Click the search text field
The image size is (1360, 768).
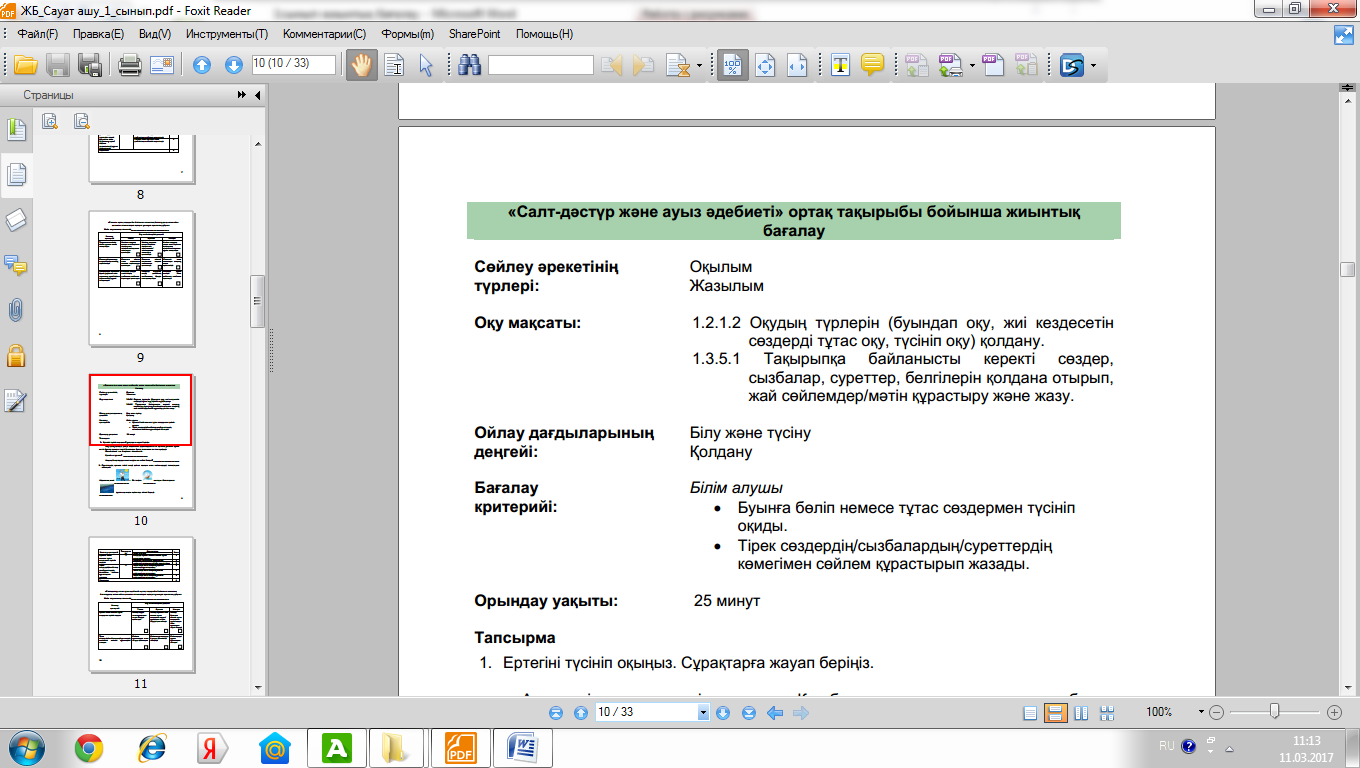(541, 65)
